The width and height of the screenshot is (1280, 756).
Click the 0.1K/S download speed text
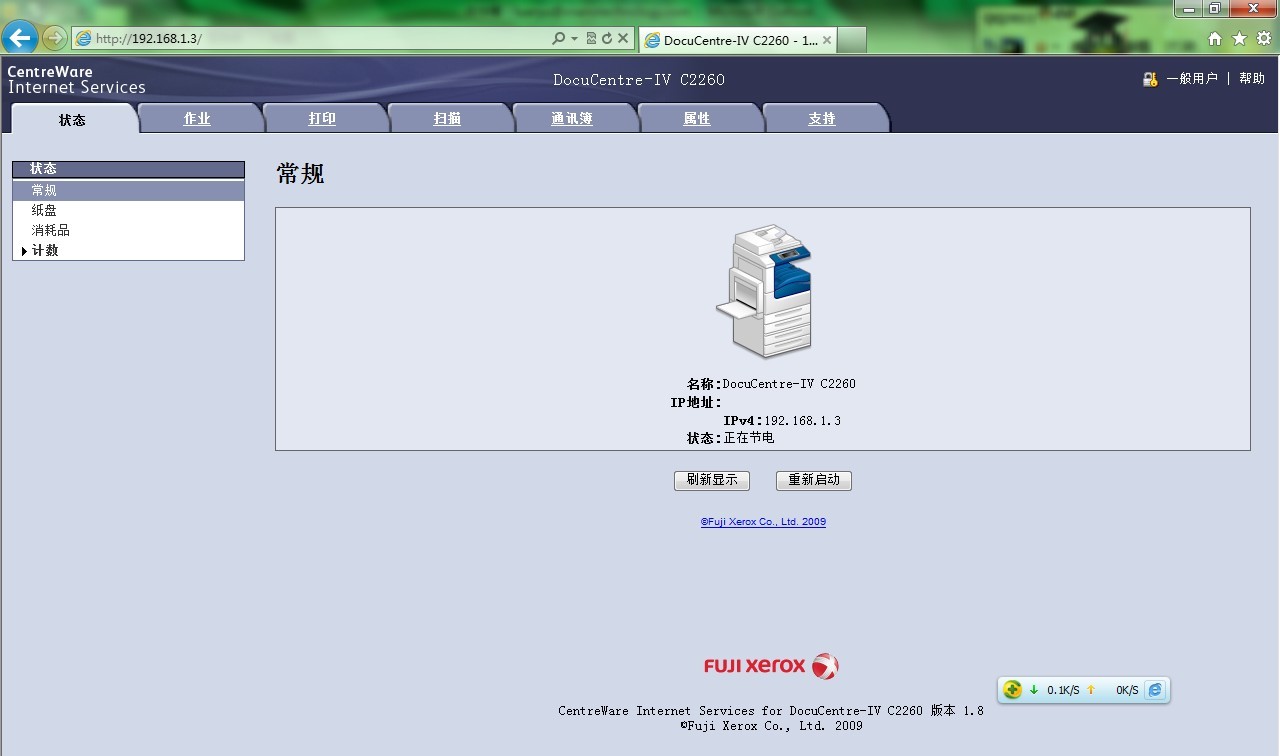1063,690
